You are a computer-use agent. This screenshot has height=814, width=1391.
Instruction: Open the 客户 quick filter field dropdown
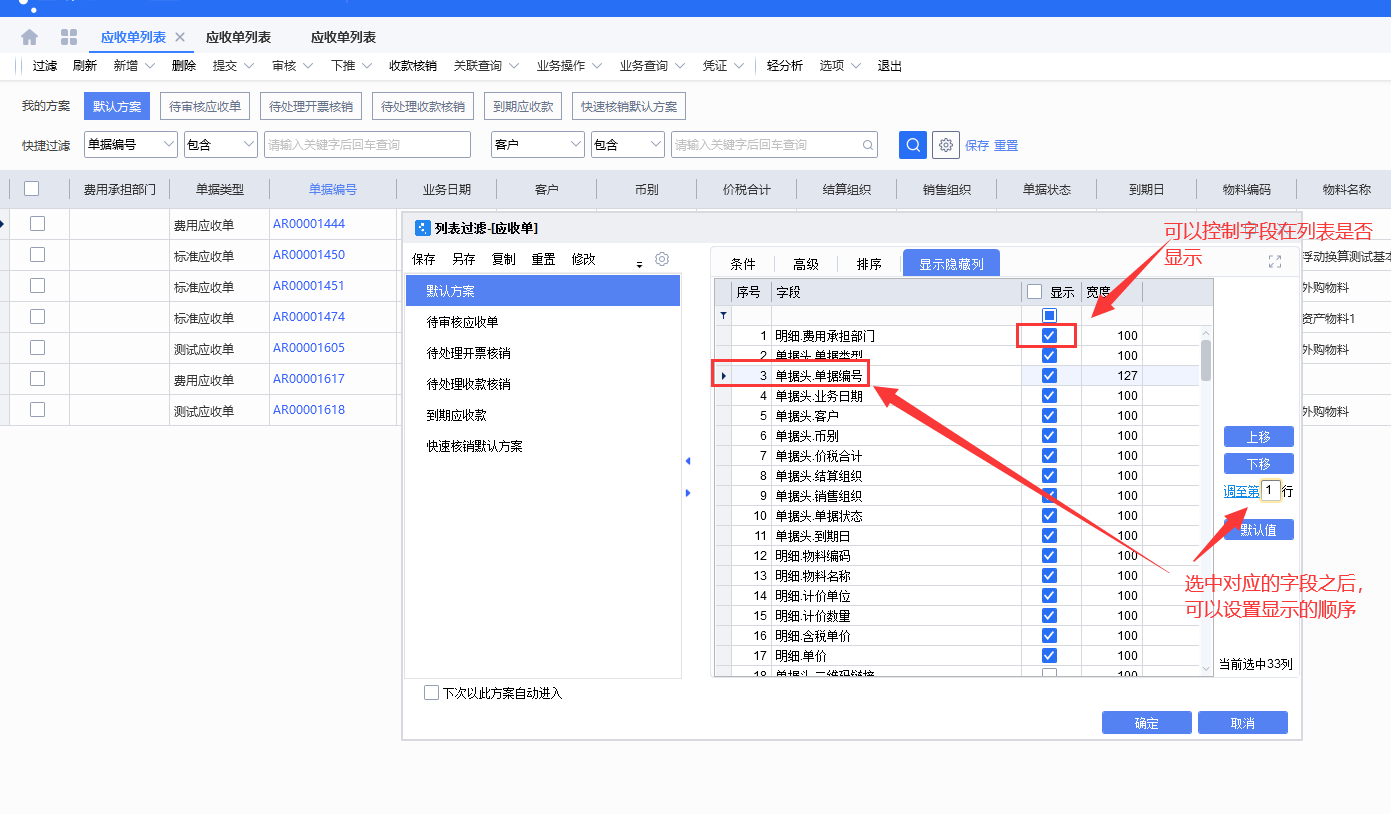click(538, 145)
